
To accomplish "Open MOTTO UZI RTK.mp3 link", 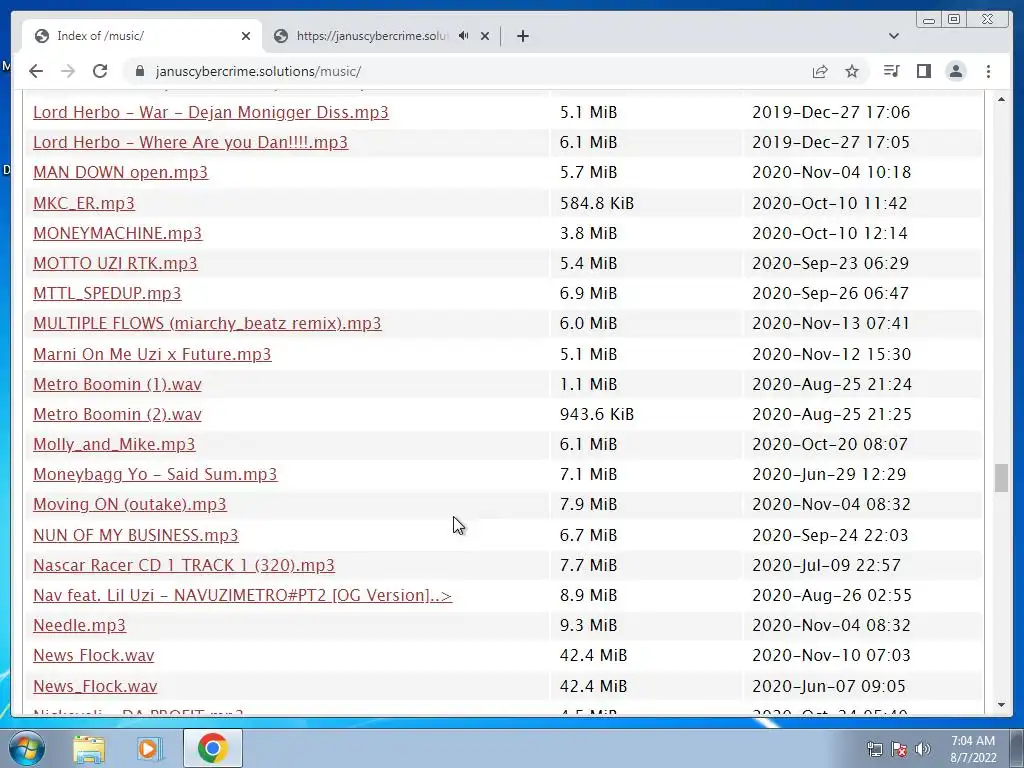I will pos(115,263).
